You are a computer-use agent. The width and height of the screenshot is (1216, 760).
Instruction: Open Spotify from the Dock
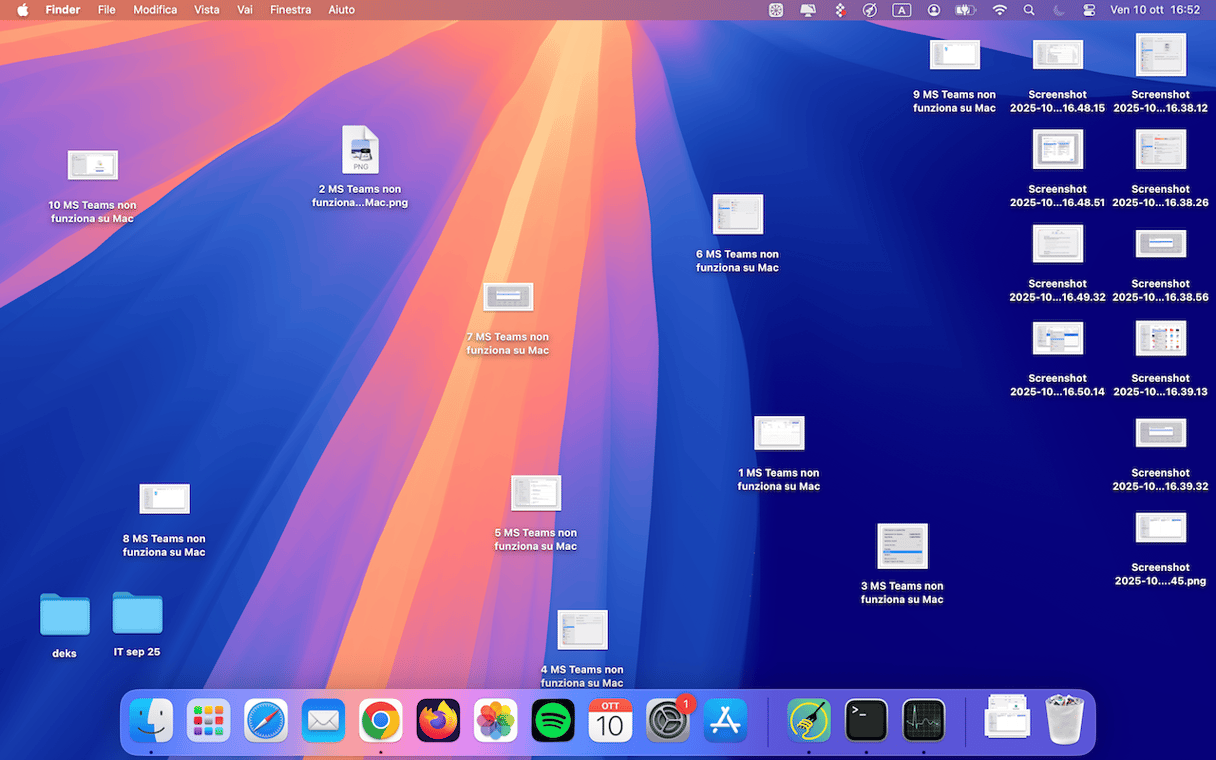pyautogui.click(x=553, y=720)
